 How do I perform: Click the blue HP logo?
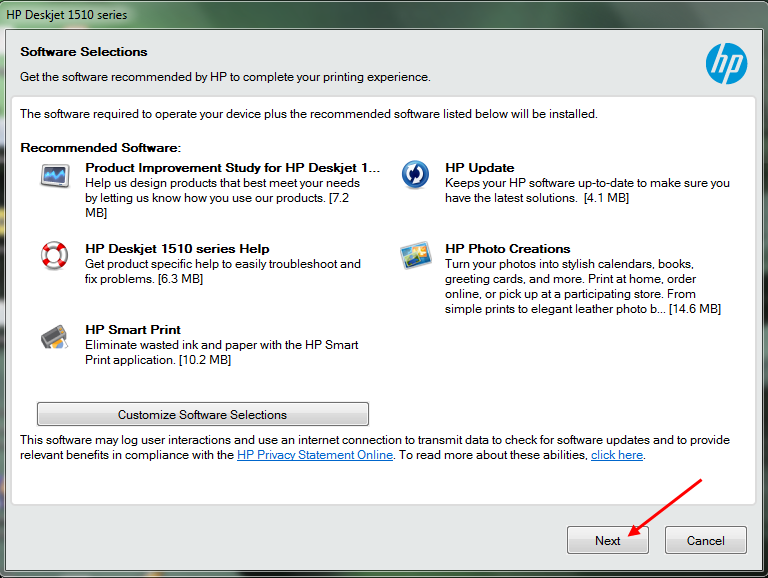coord(726,64)
